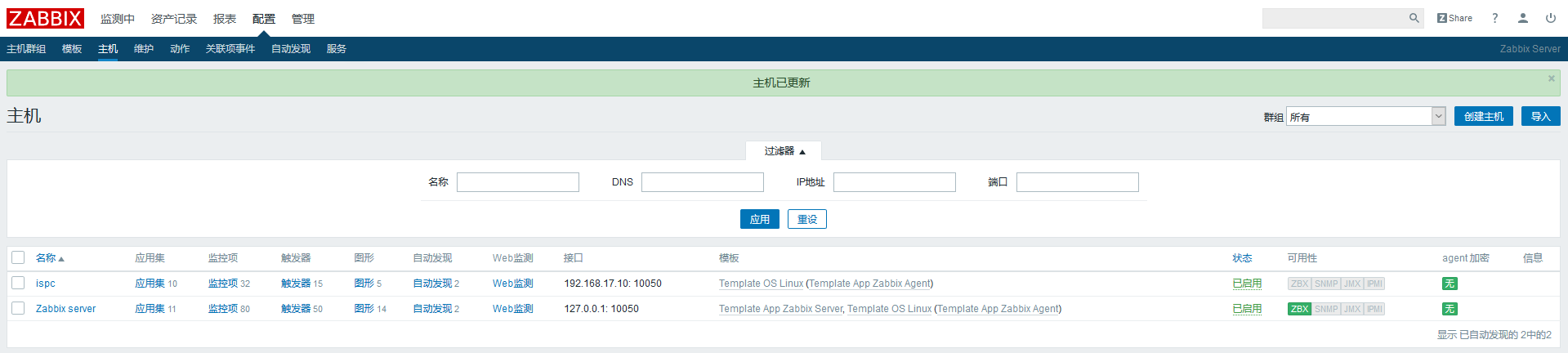Open 触发器 for ispc
Screen dimensions: 1568x353
click(296, 284)
